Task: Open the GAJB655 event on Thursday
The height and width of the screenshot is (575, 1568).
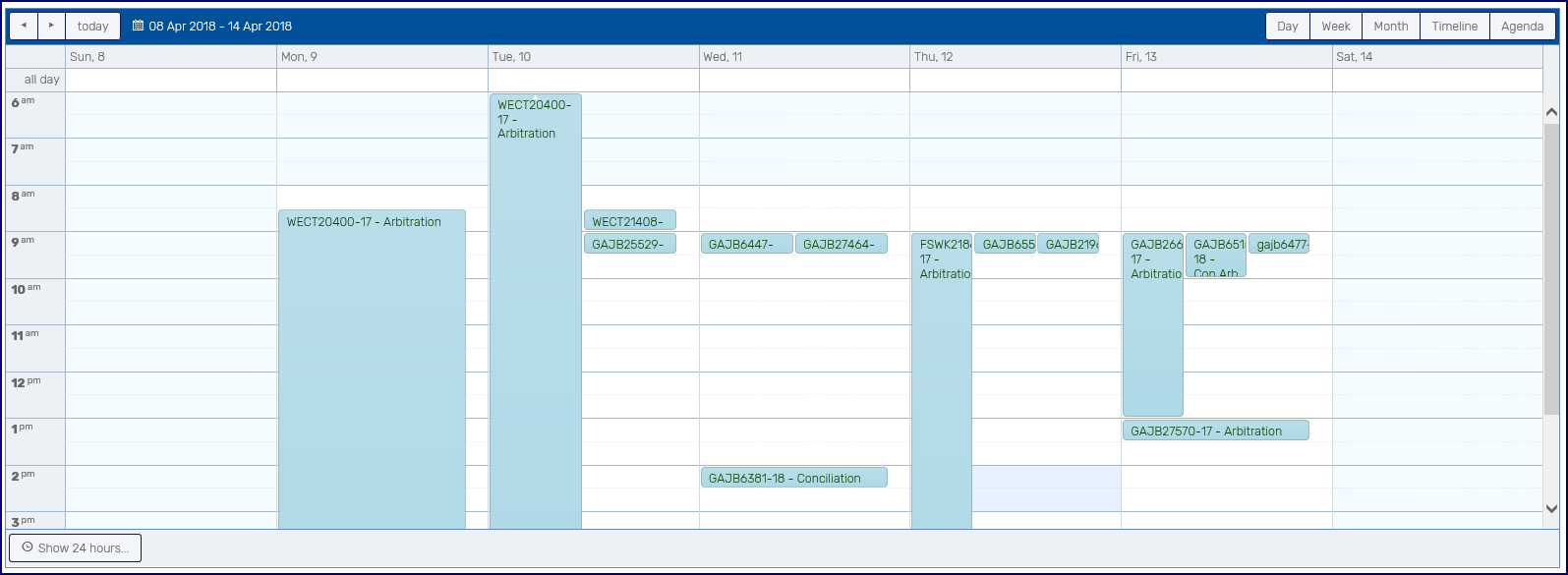Action: click(1005, 244)
